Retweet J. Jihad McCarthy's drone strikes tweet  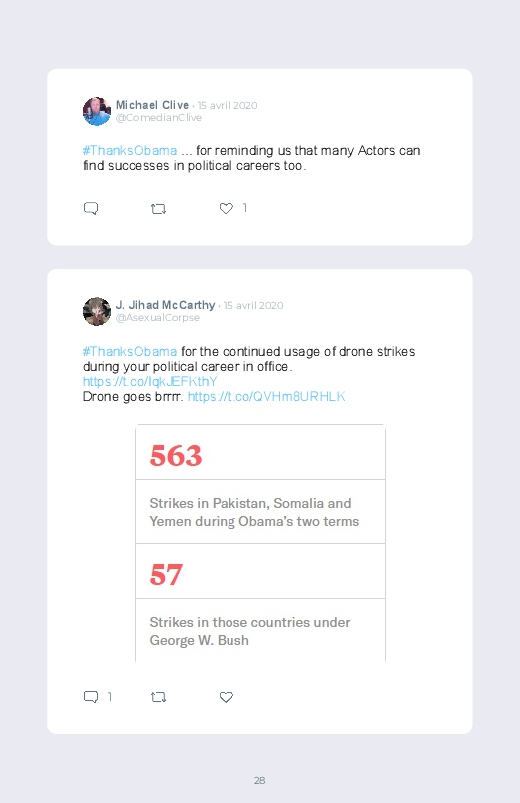[158, 697]
